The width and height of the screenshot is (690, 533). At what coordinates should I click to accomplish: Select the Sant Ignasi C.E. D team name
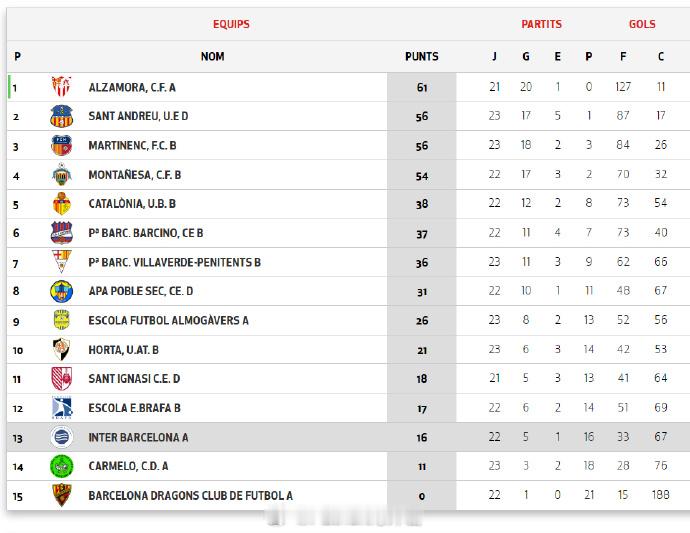pyautogui.click(x=134, y=379)
